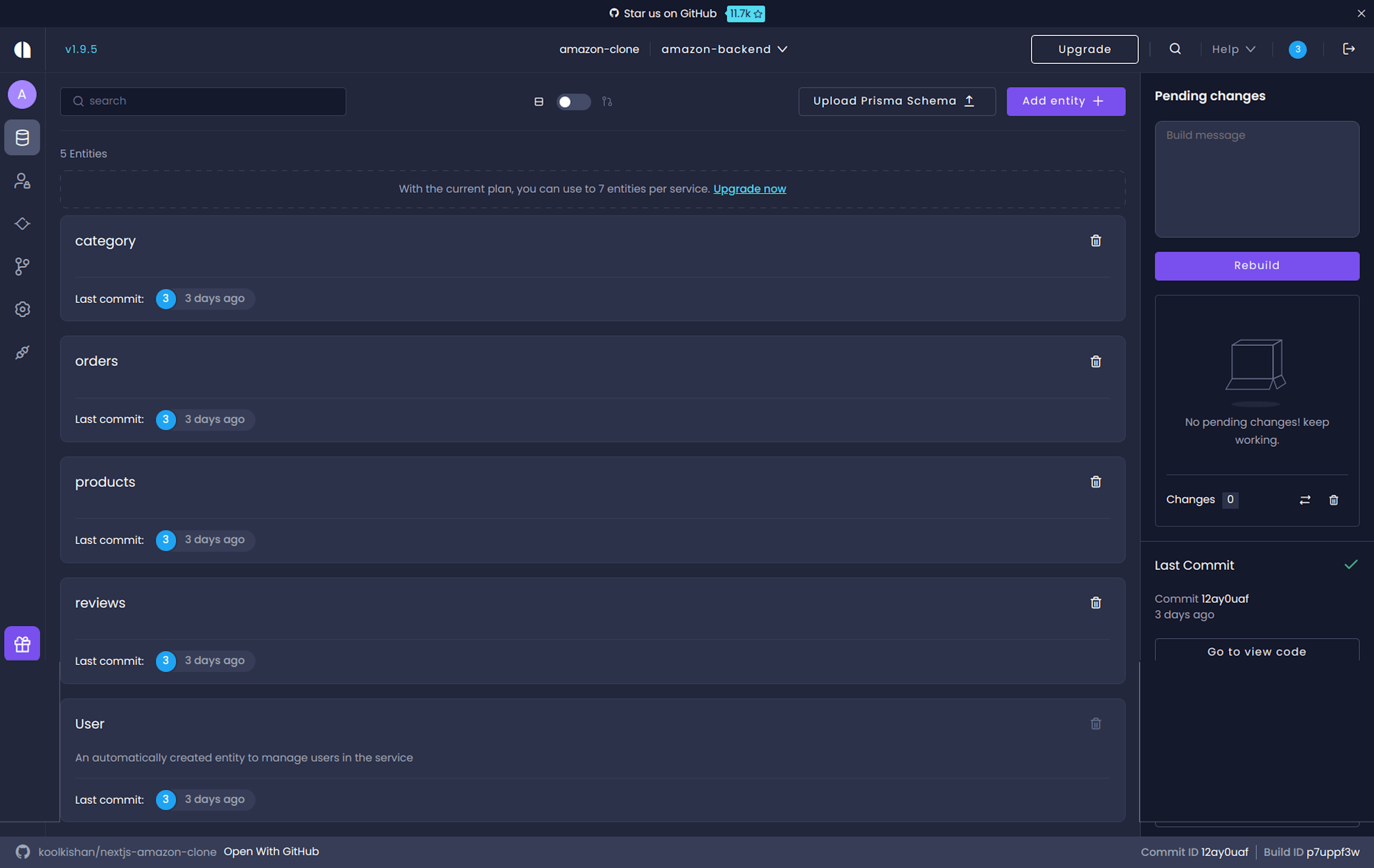Click the Add entity button
This screenshot has height=868, width=1374.
coord(1065,101)
